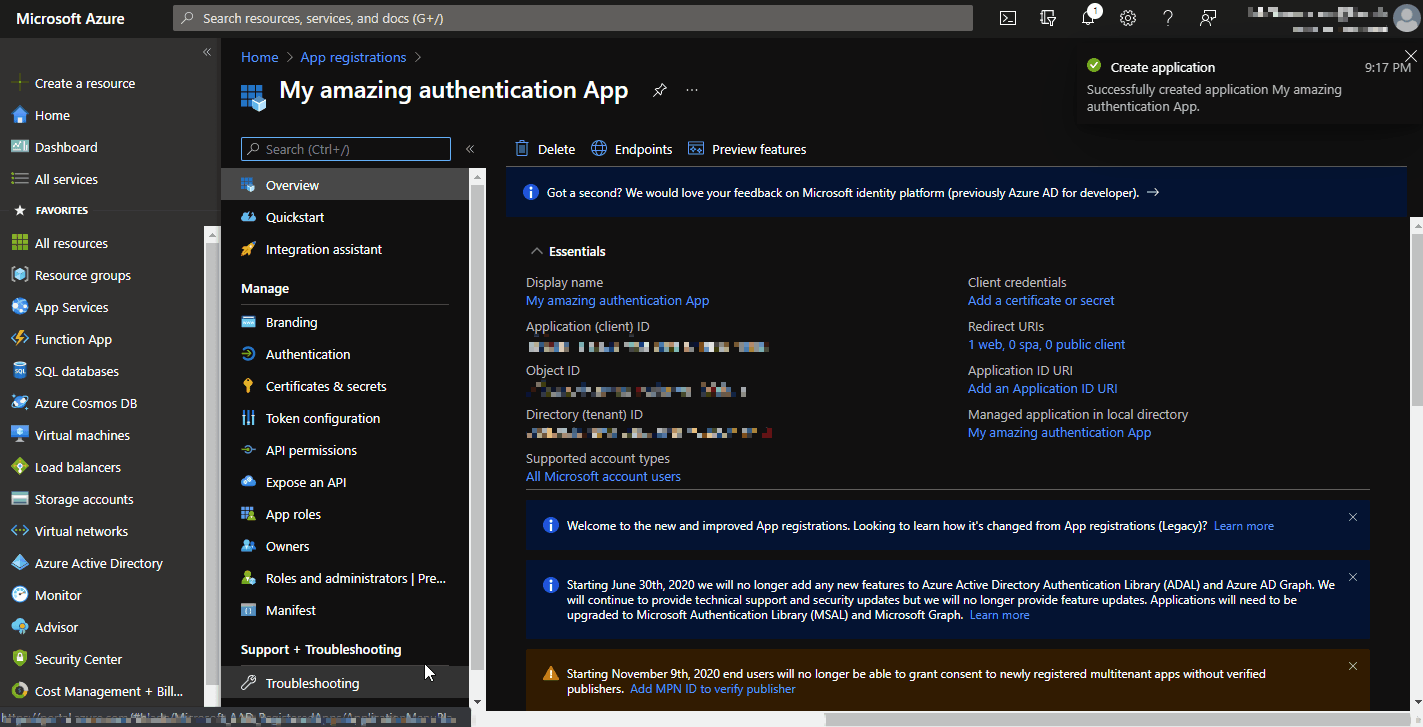Collapse the Essentials section
The image size is (1423, 727).
[x=537, y=251]
